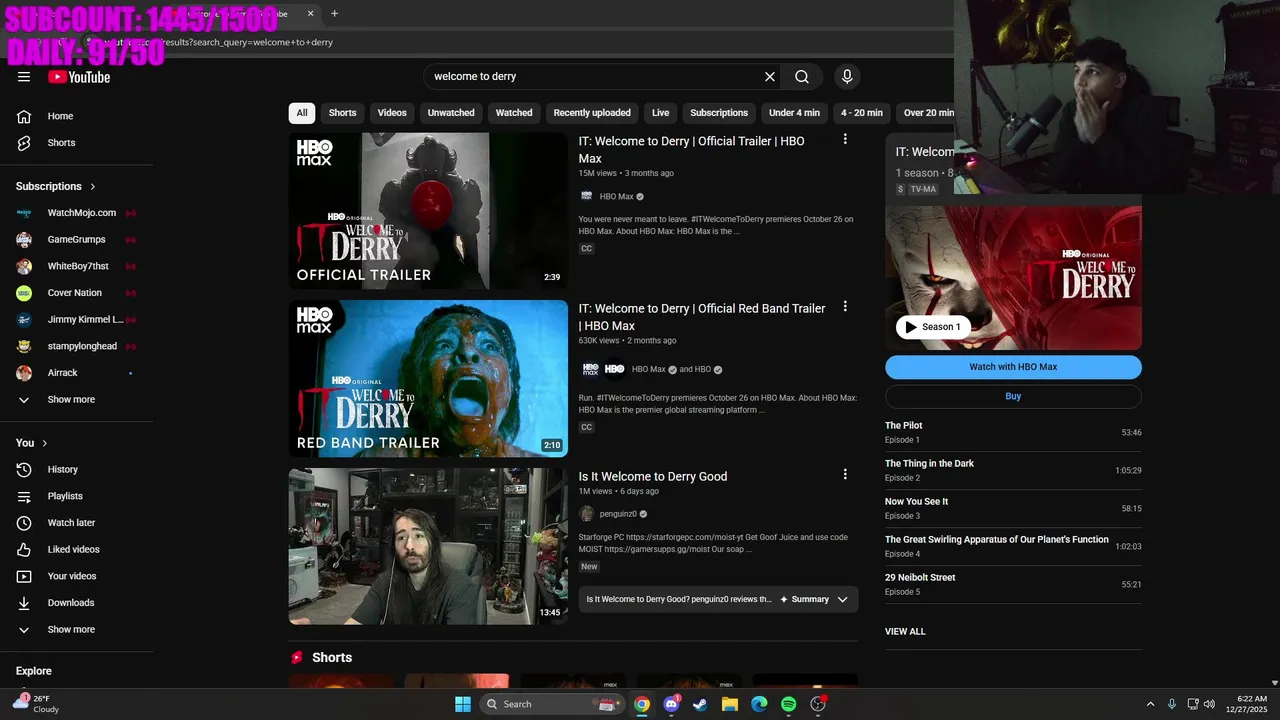Open more options for Is It Welcome to Derry Good

[845, 475]
